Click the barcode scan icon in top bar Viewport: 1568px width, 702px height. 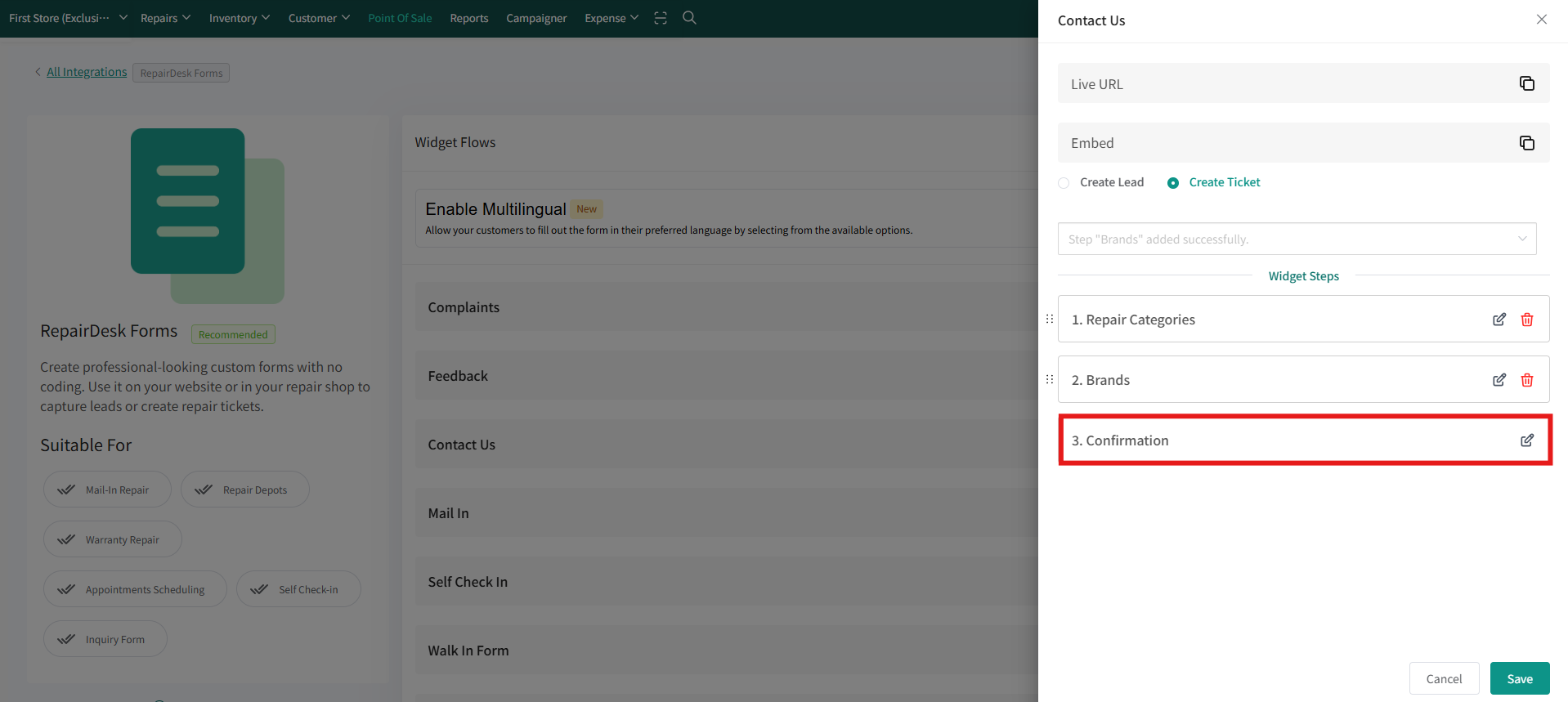(x=661, y=18)
